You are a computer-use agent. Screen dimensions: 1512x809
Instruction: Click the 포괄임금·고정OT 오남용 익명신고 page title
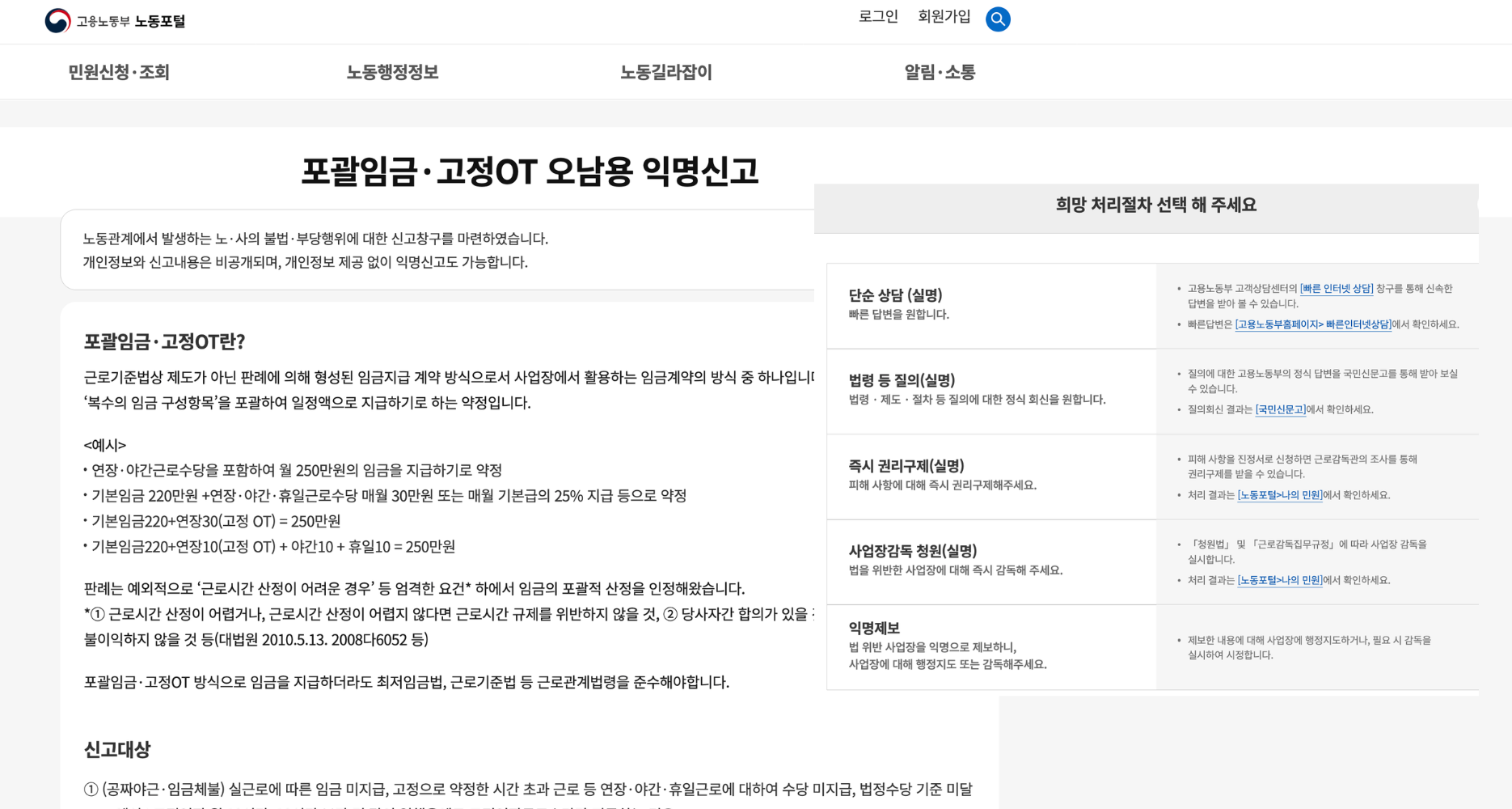click(x=530, y=171)
